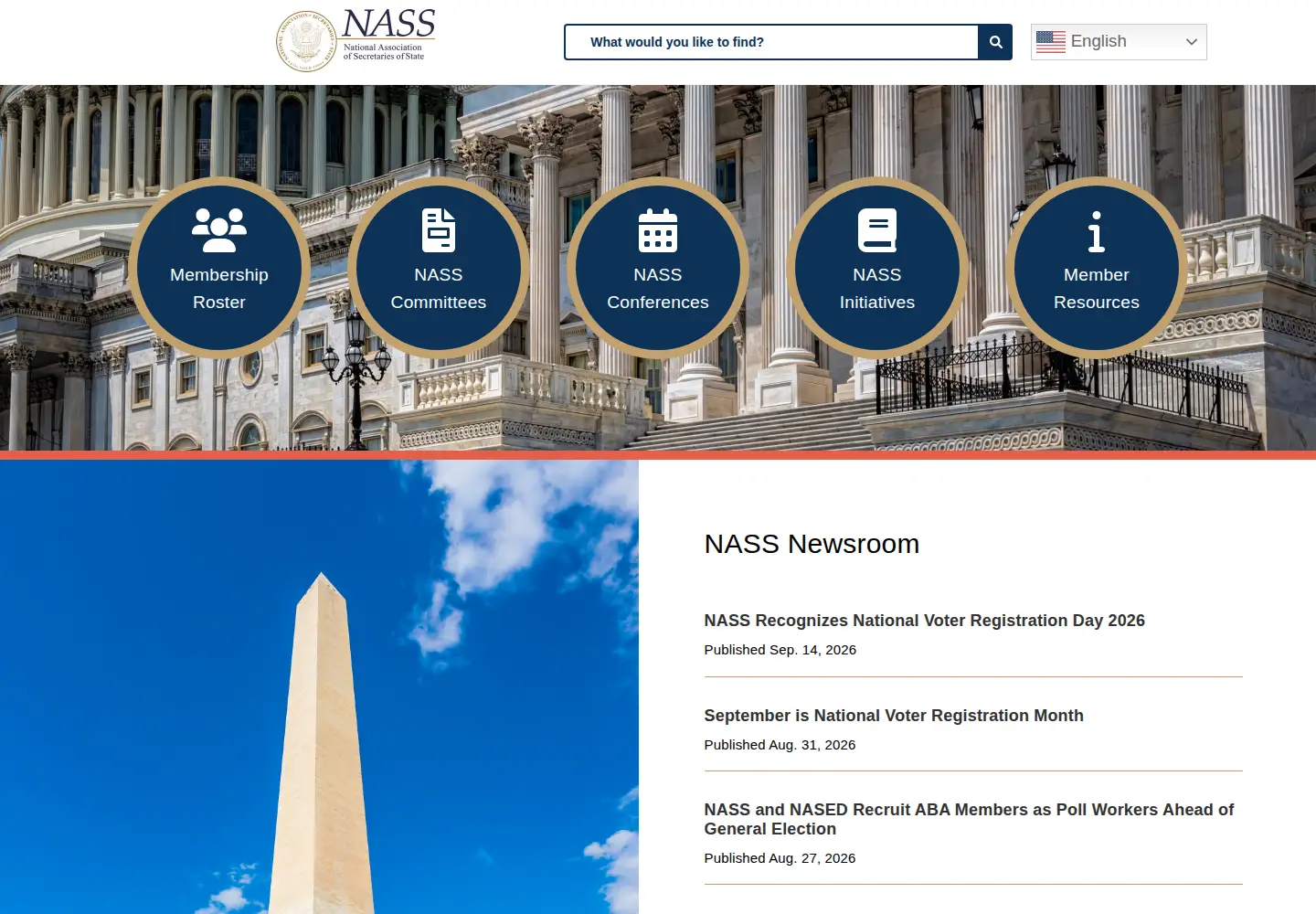Go to the NASS Committees label
Viewport: 1316px width, 914px height.
point(439,289)
